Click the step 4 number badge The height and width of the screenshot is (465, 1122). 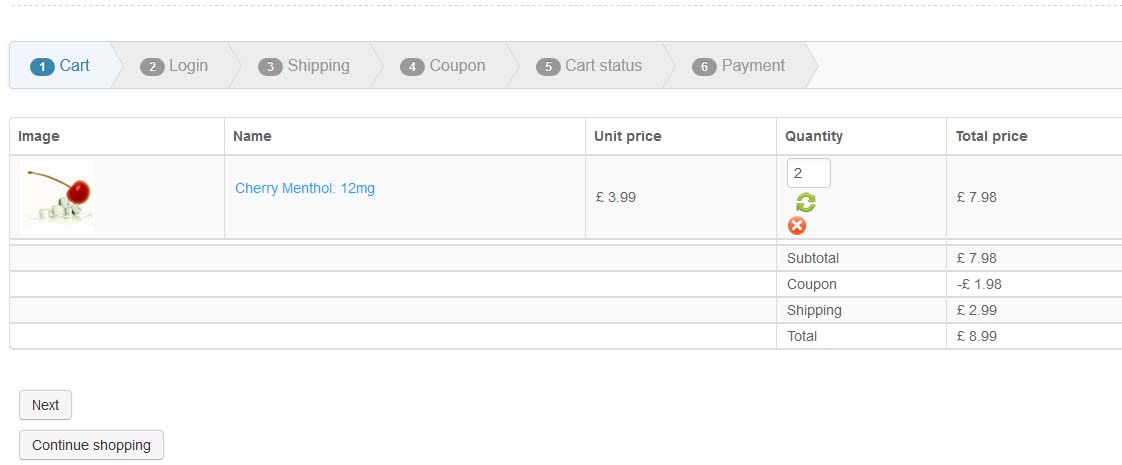point(412,67)
